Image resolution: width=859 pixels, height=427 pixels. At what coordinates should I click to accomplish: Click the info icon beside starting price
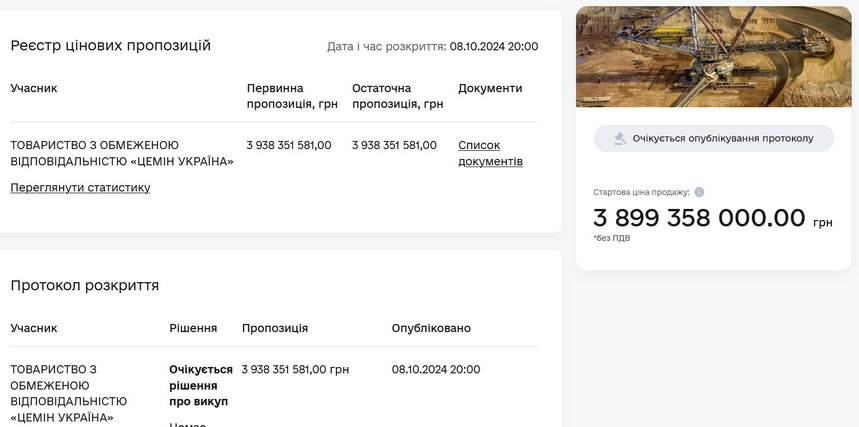click(699, 192)
